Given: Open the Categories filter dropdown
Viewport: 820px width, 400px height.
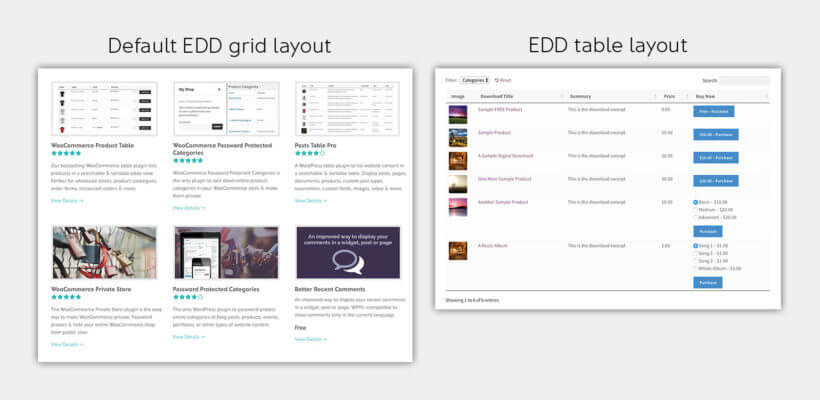Looking at the screenshot, I should [474, 80].
